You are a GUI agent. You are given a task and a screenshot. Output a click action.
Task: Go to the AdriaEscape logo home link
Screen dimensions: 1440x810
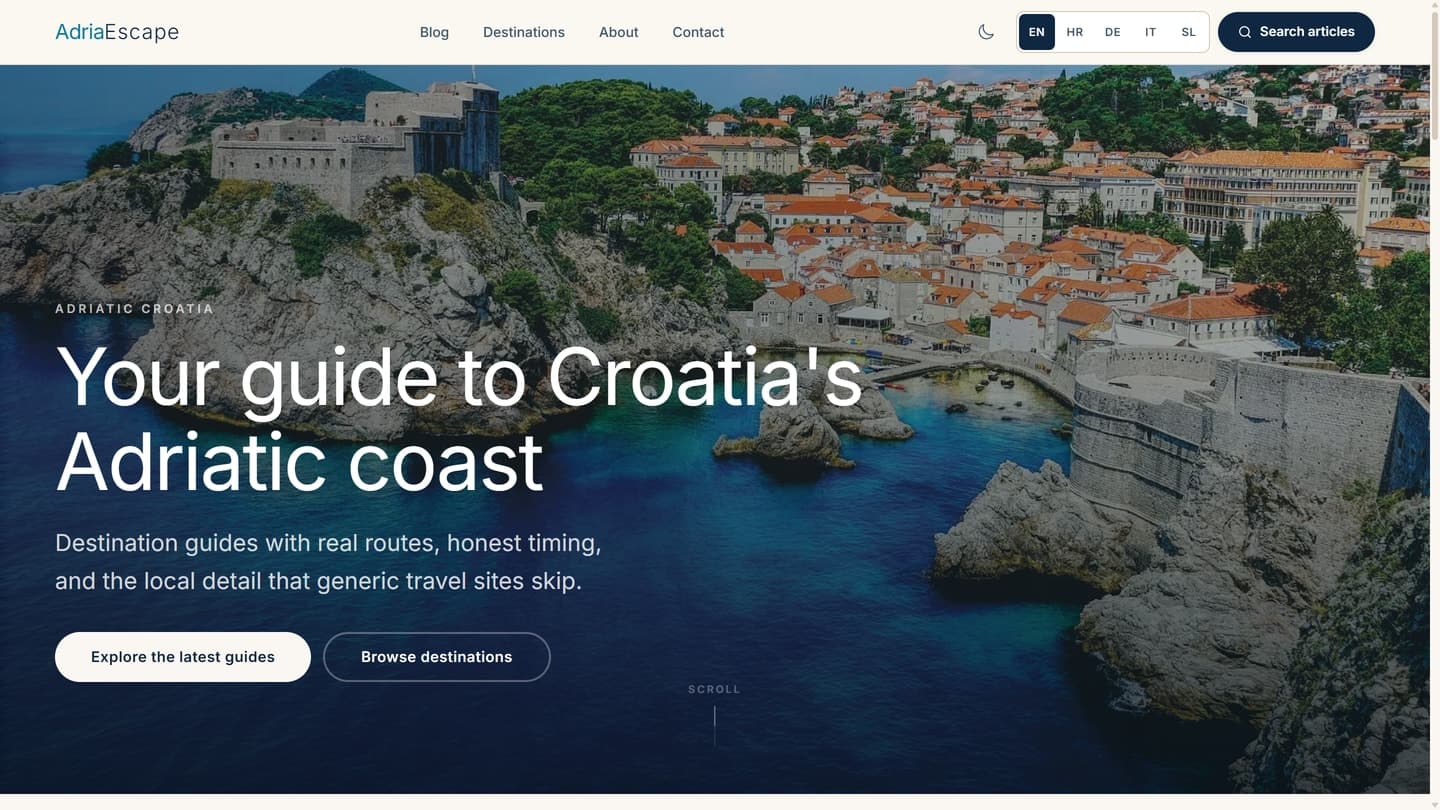[x=117, y=32]
